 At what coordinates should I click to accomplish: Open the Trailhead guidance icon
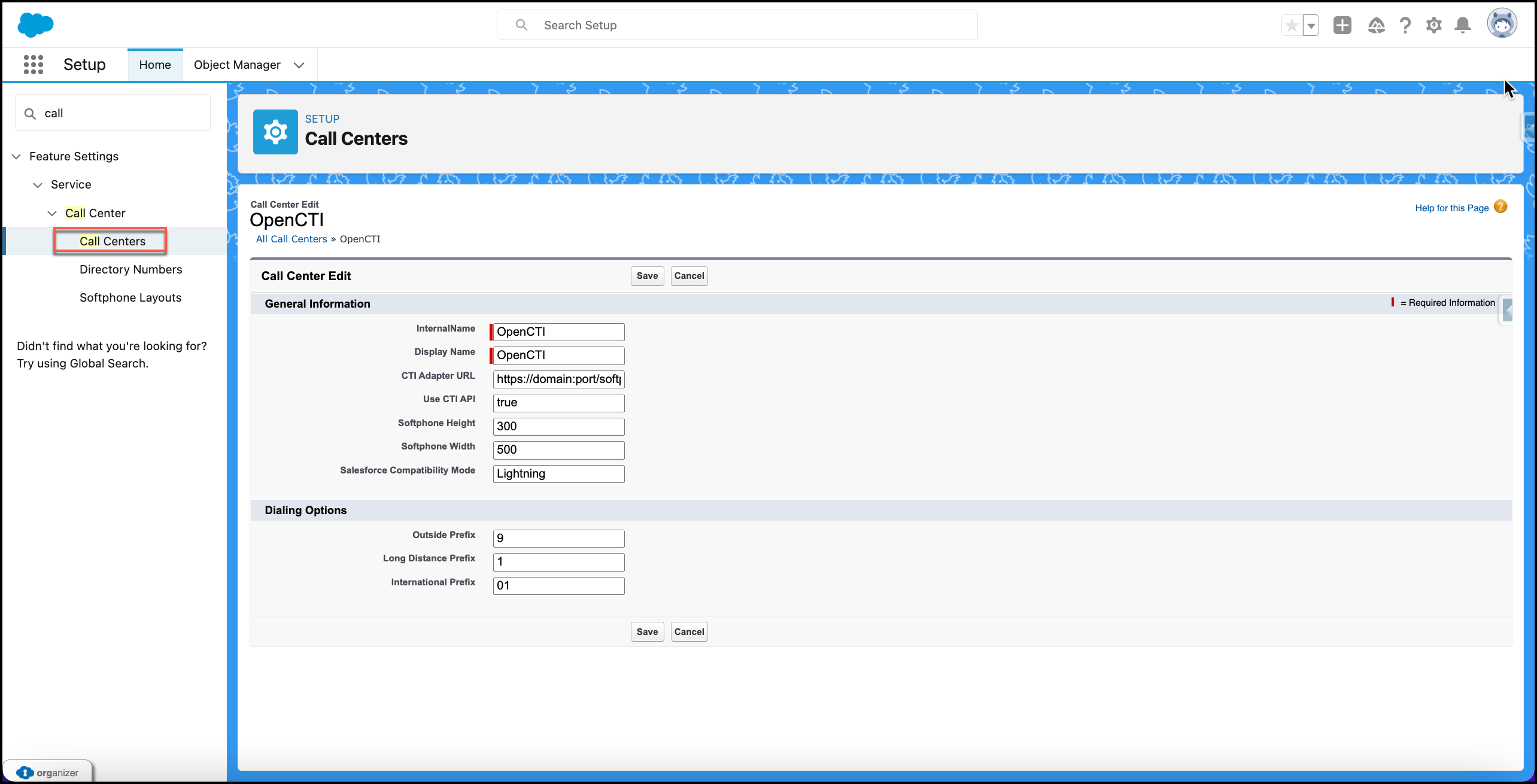point(1376,25)
